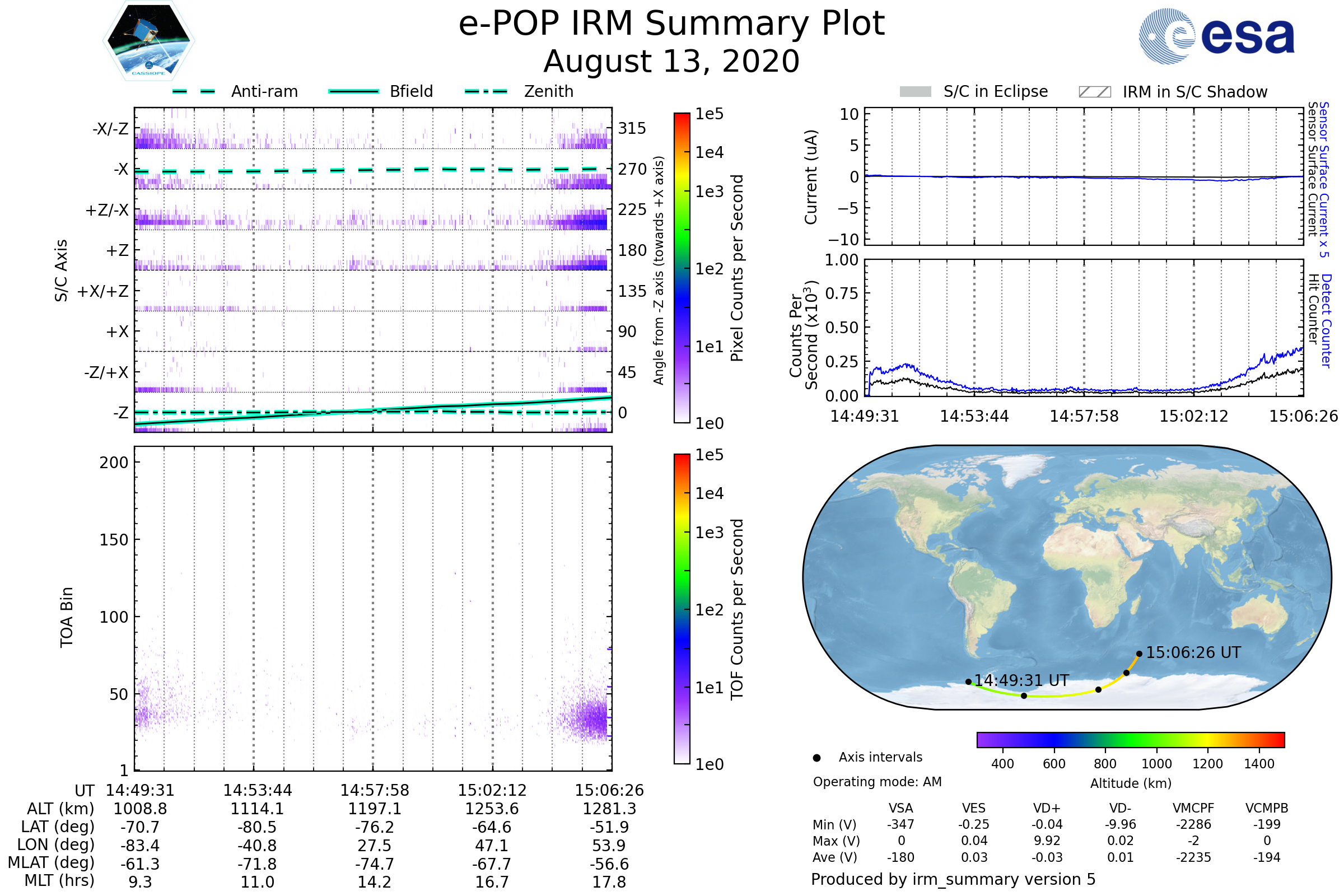The image size is (1344, 896).
Task: Click the Anti-ram dashed line legend marker
Action: 194,91
